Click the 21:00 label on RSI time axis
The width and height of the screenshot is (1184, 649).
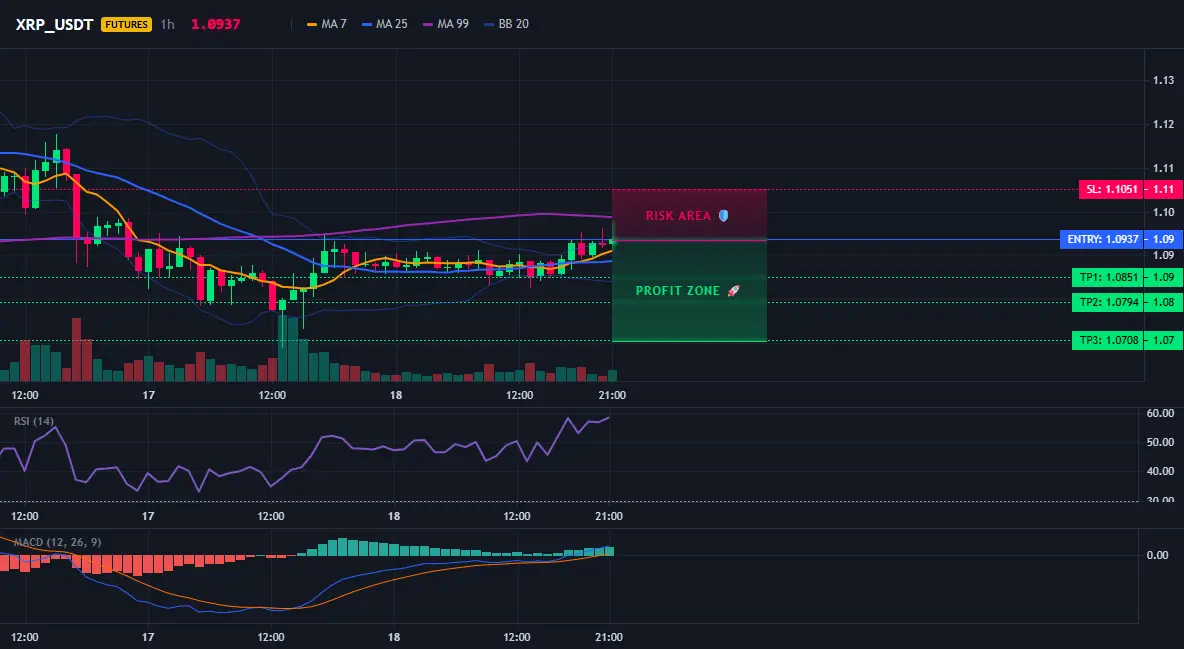click(x=609, y=516)
